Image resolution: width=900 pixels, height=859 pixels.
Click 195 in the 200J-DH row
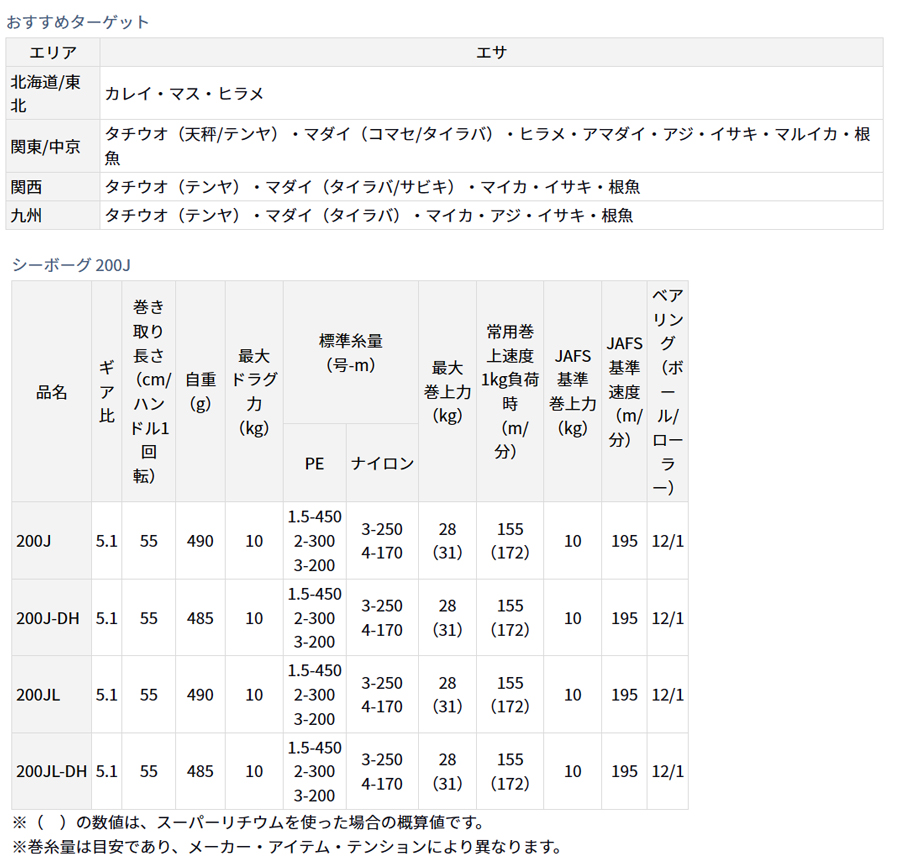point(624,618)
